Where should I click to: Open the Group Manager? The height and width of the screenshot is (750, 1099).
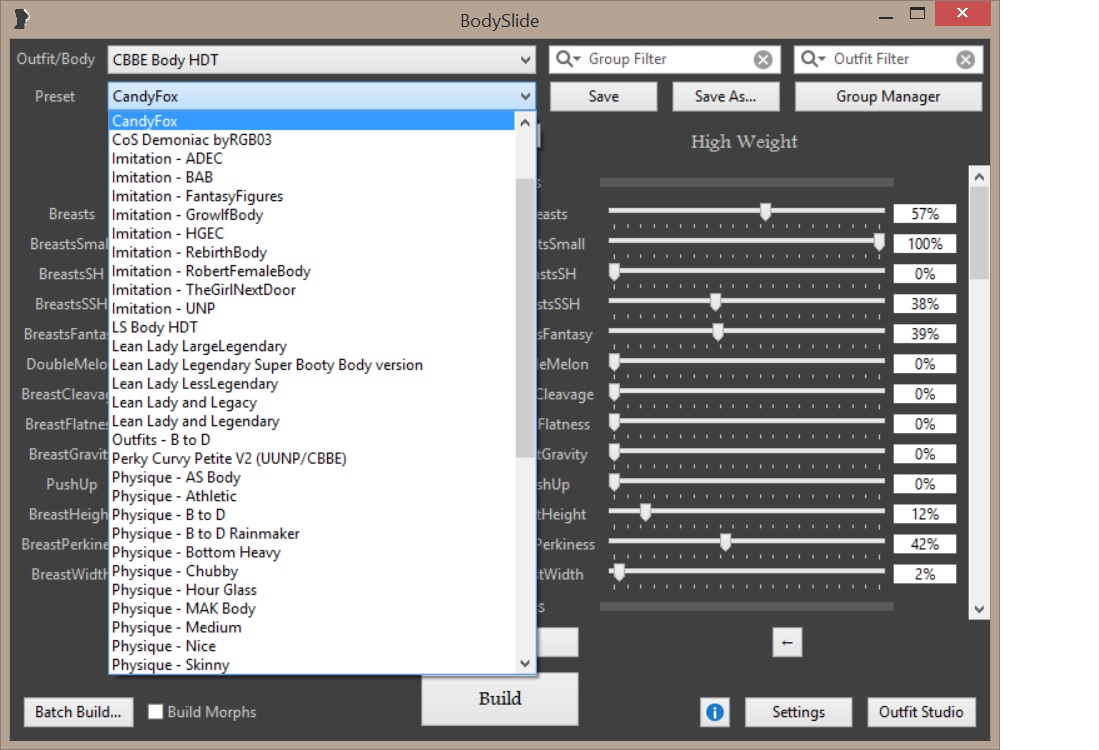pos(888,97)
